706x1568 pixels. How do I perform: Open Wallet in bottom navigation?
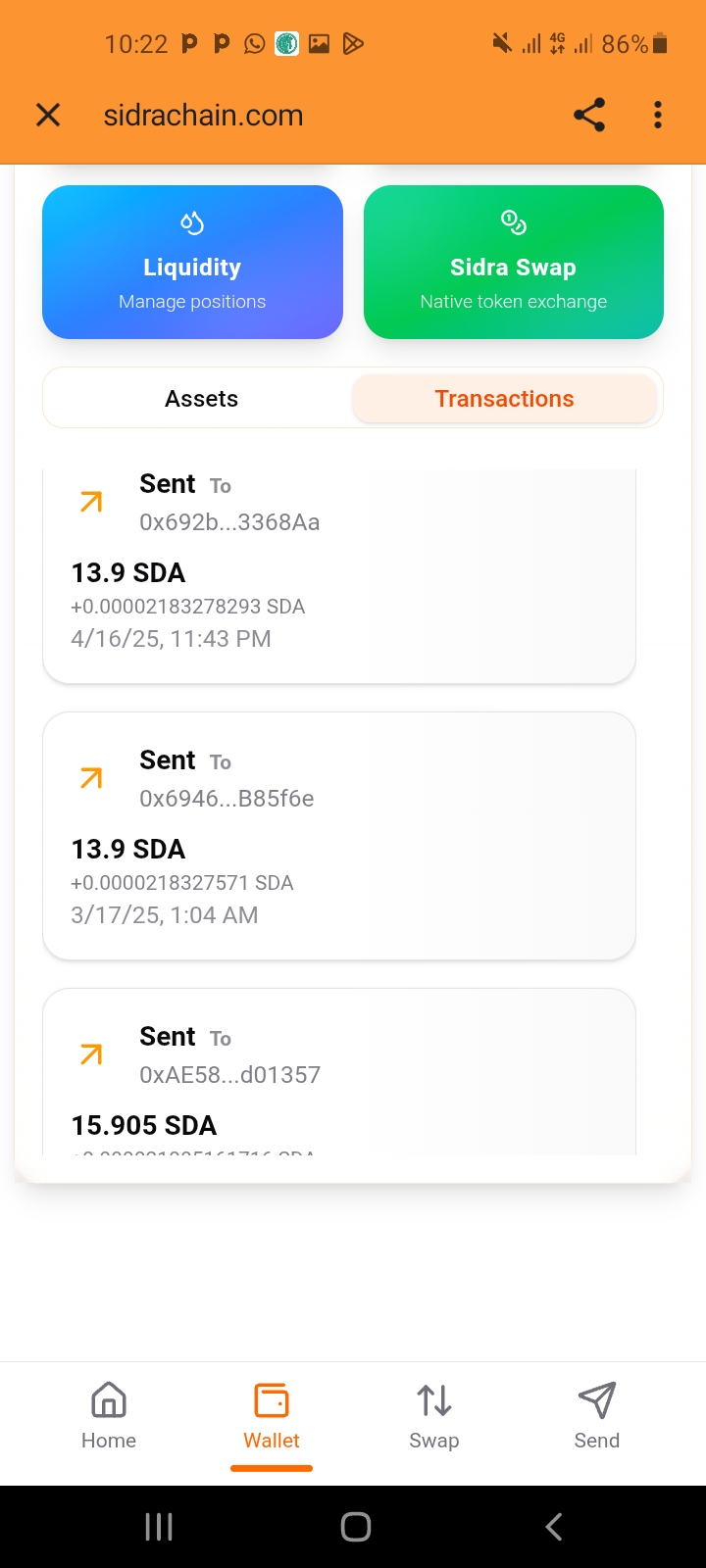272,1415
